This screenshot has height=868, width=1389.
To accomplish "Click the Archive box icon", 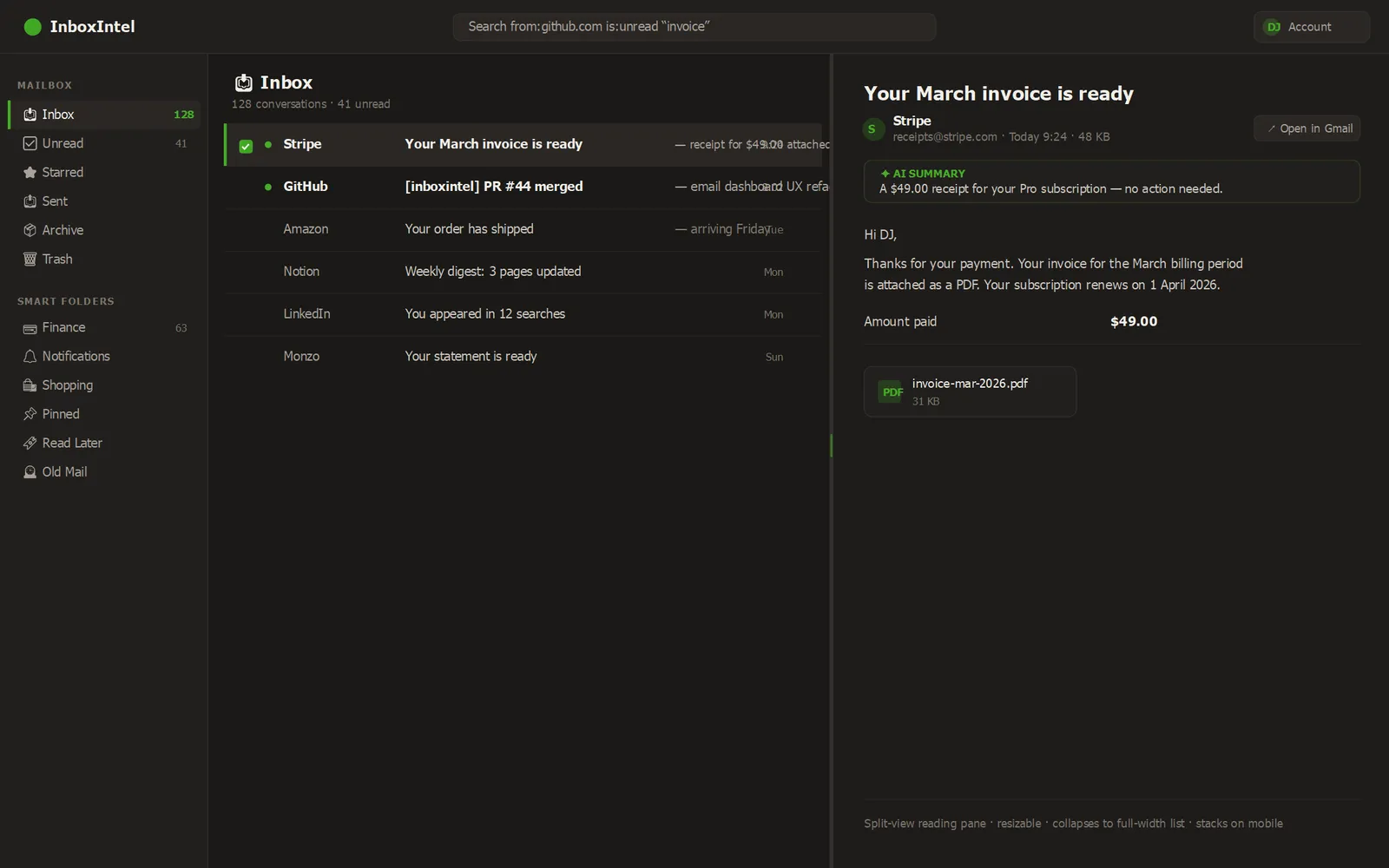I will tap(30, 230).
